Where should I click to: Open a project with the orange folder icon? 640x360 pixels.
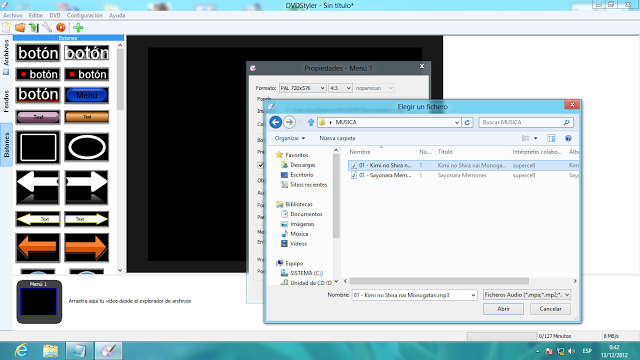[x=20, y=27]
